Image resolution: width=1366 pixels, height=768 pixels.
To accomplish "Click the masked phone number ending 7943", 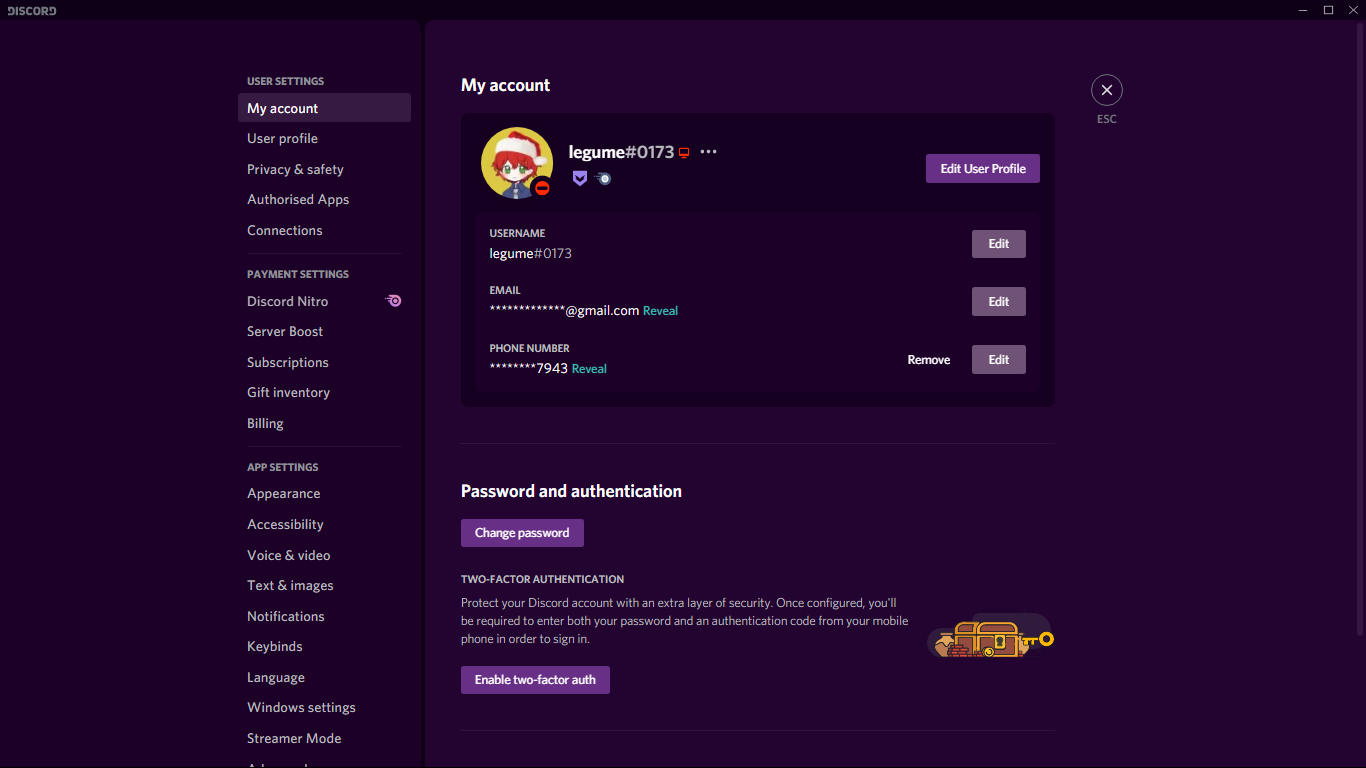I will (528, 368).
